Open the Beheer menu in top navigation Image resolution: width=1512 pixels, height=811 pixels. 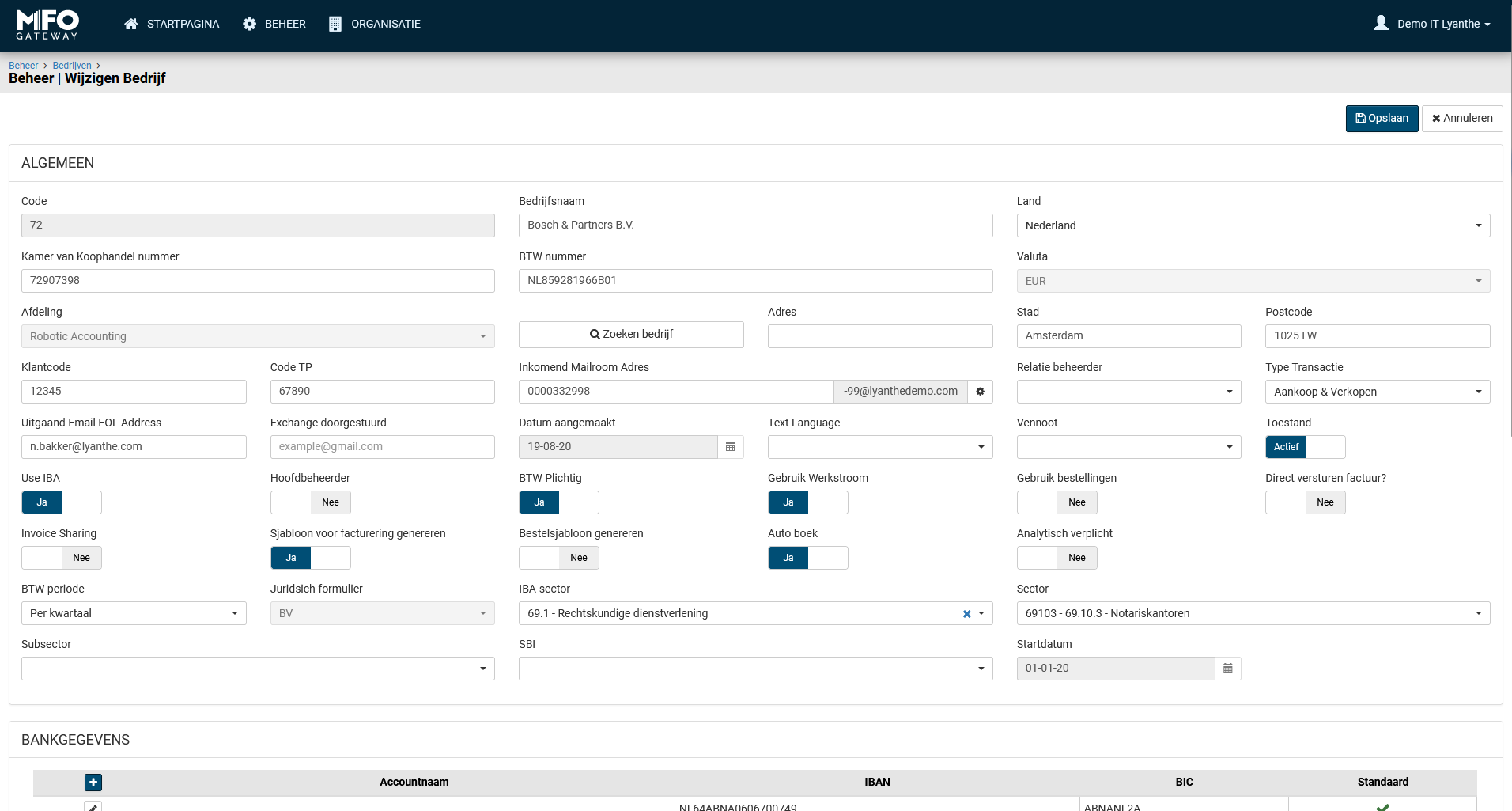coord(274,24)
